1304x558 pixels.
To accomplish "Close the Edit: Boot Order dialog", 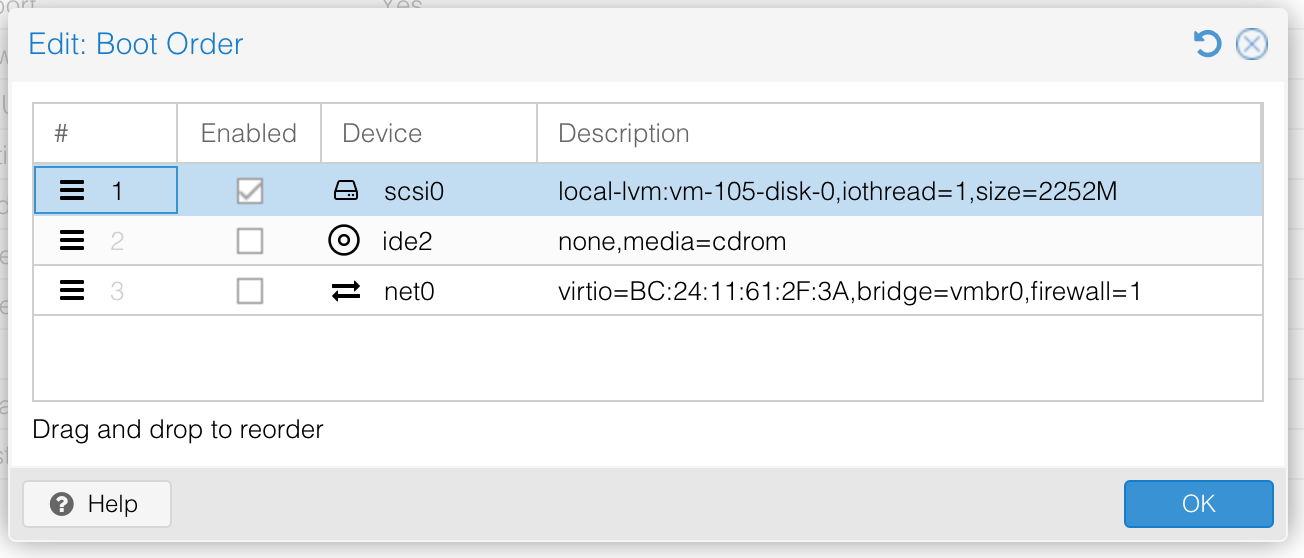I will tap(1252, 44).
